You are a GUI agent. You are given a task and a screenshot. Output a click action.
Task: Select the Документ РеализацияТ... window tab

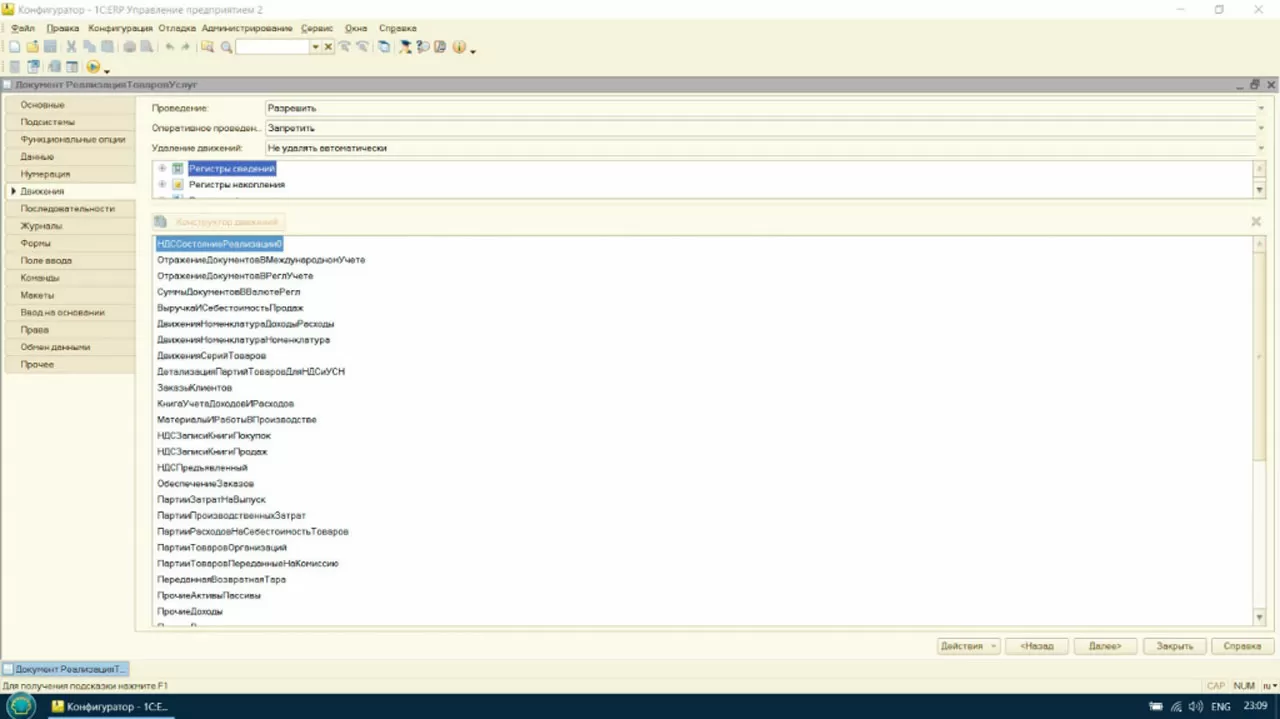point(65,668)
